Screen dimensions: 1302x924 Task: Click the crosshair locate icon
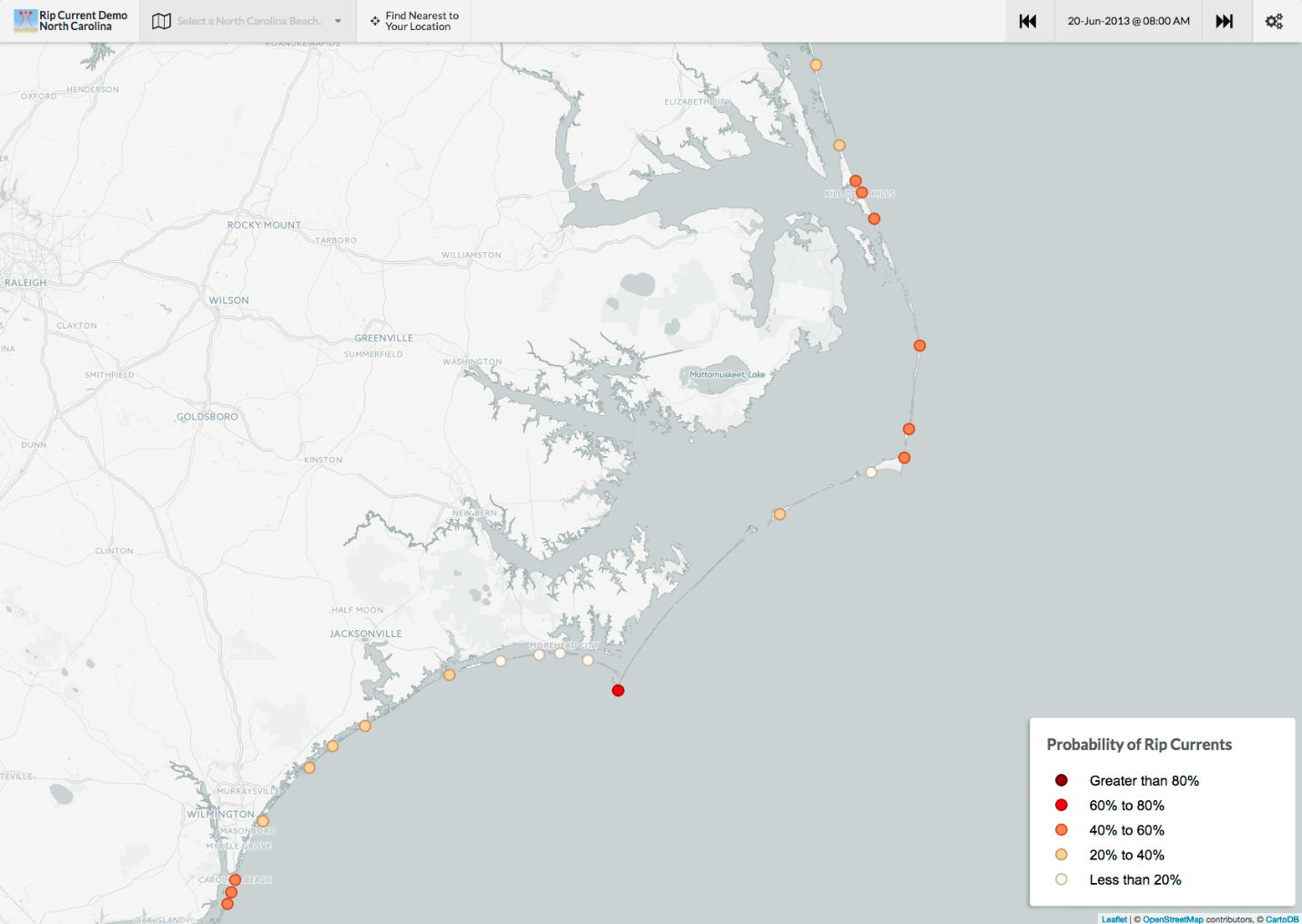tap(374, 21)
